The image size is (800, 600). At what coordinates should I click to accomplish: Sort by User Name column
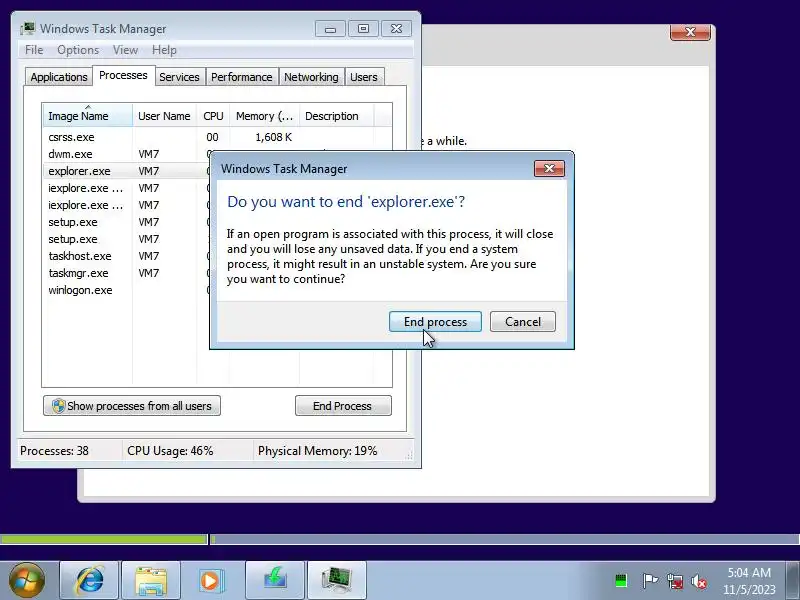164,116
